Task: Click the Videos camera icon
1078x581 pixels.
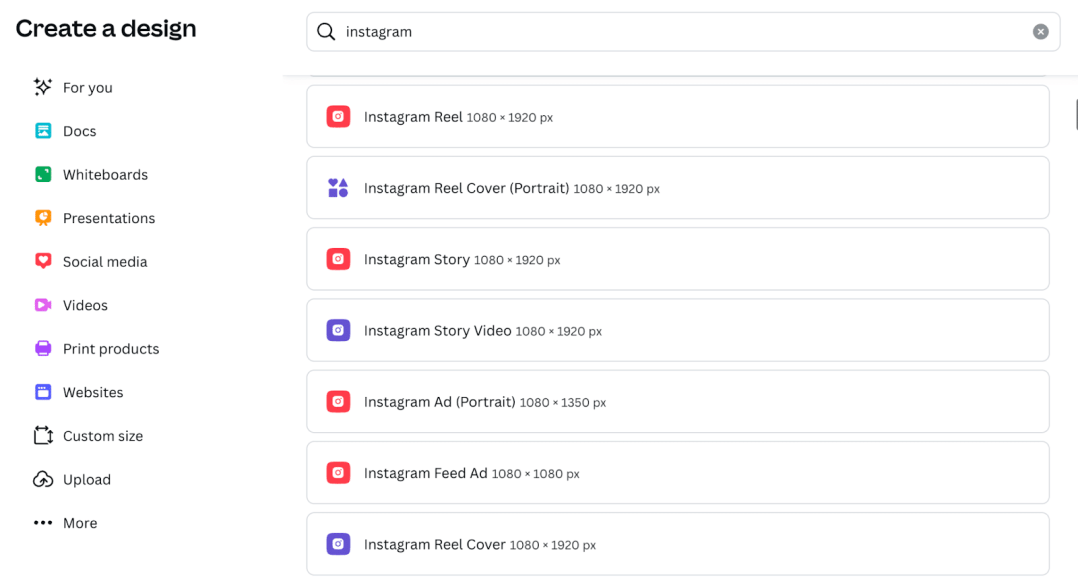Action: click(43, 305)
